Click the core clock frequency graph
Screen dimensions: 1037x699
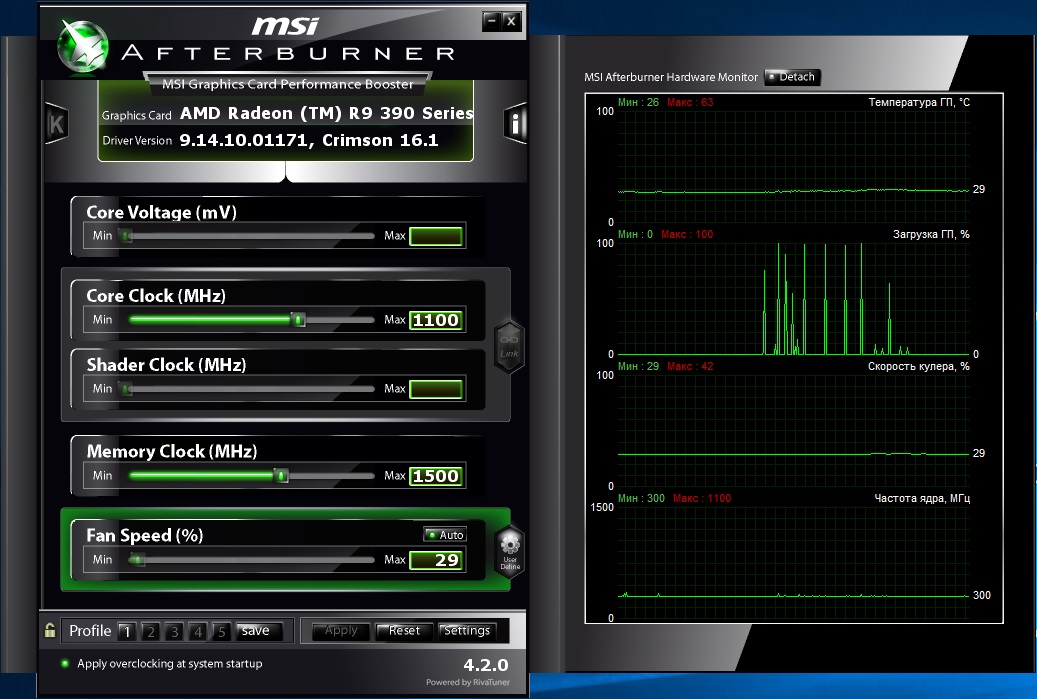(x=794, y=563)
